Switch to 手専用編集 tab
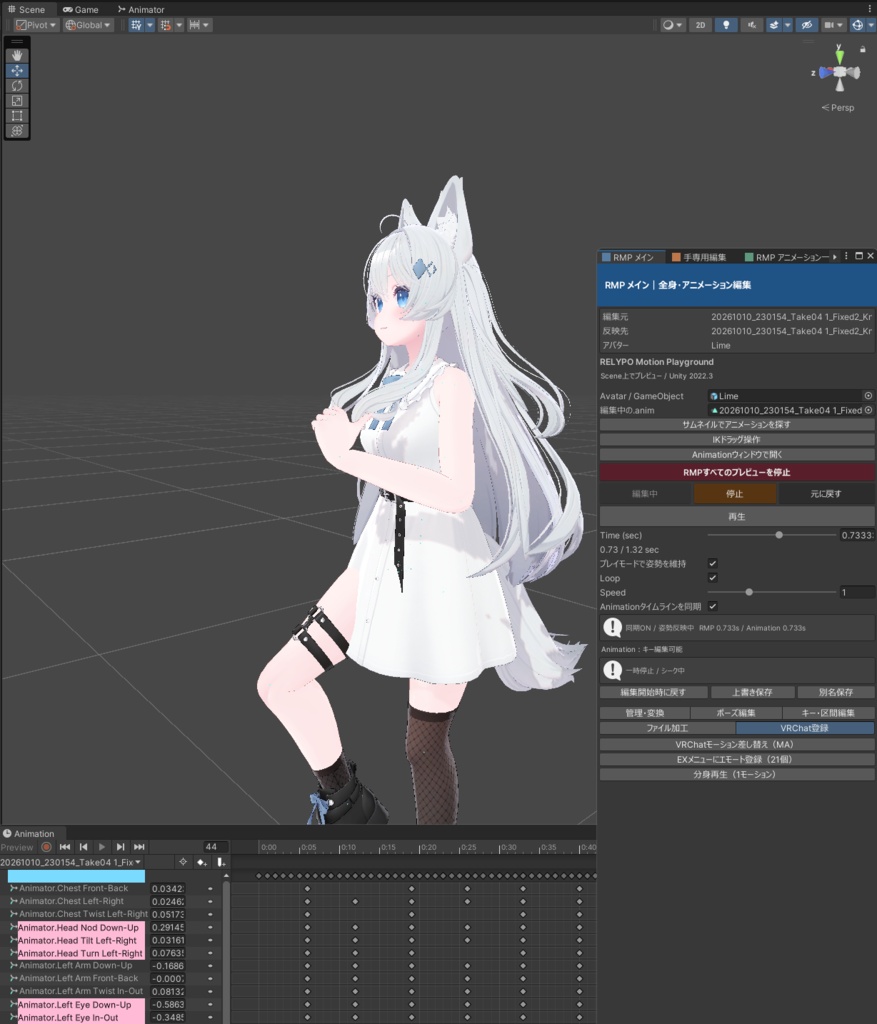Viewport: 877px width, 1024px height. coord(699,257)
